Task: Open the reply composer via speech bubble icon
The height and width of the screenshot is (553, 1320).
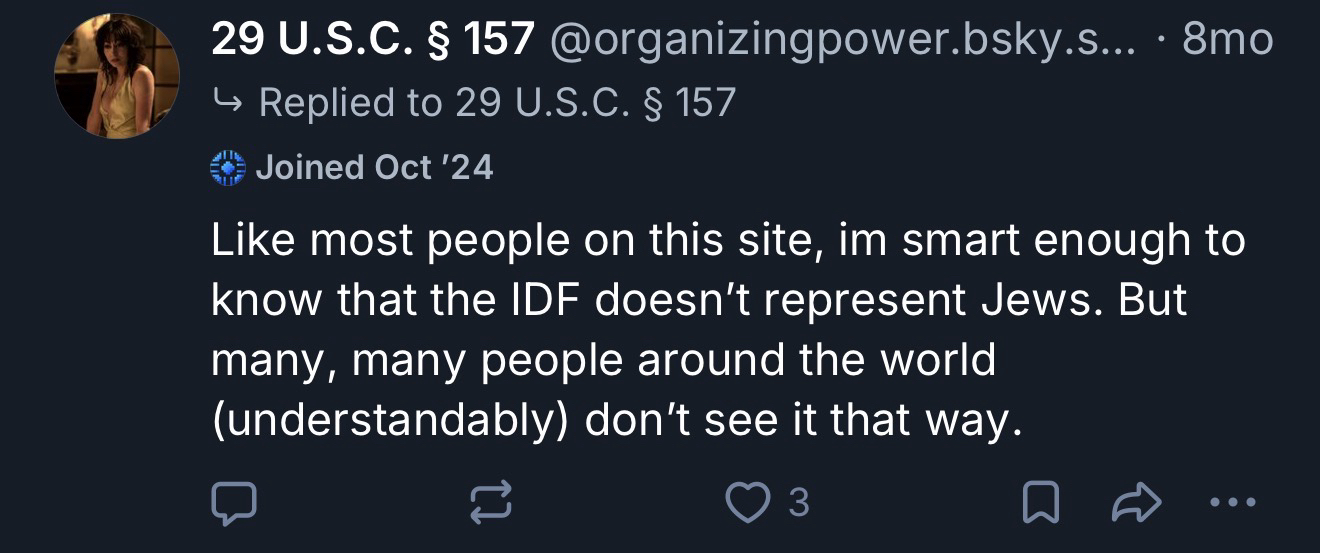Action: coord(233,504)
